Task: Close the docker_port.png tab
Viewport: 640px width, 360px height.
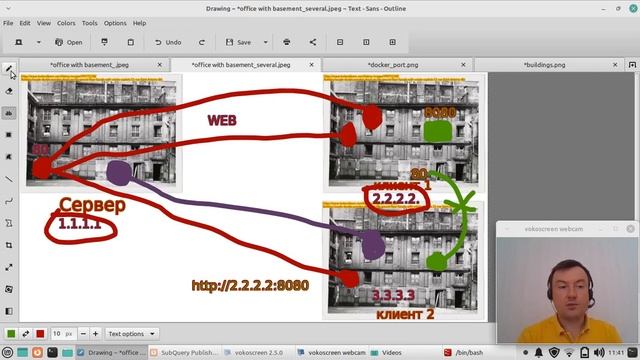Action: click(x=463, y=64)
